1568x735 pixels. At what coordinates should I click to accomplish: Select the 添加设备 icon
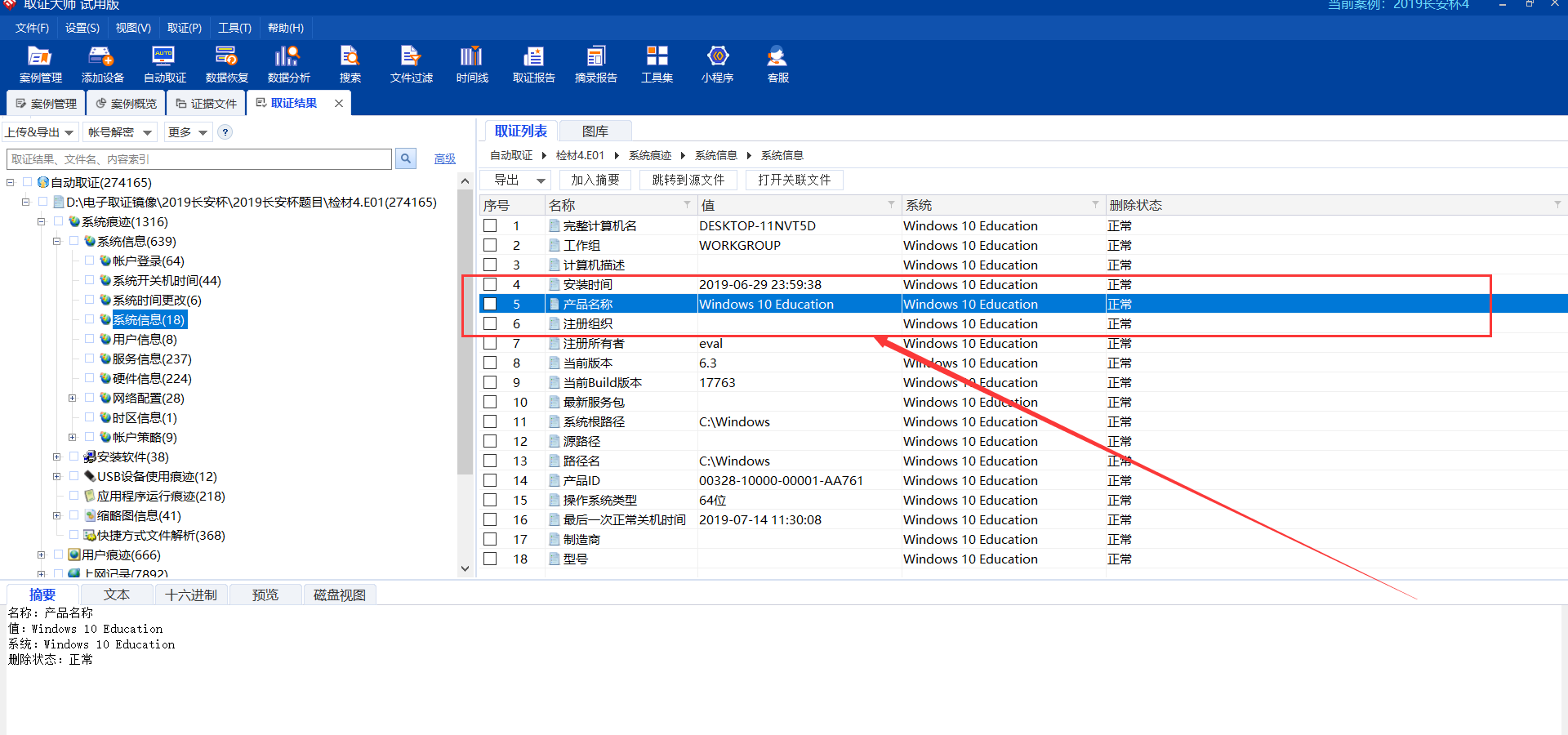coord(101,64)
